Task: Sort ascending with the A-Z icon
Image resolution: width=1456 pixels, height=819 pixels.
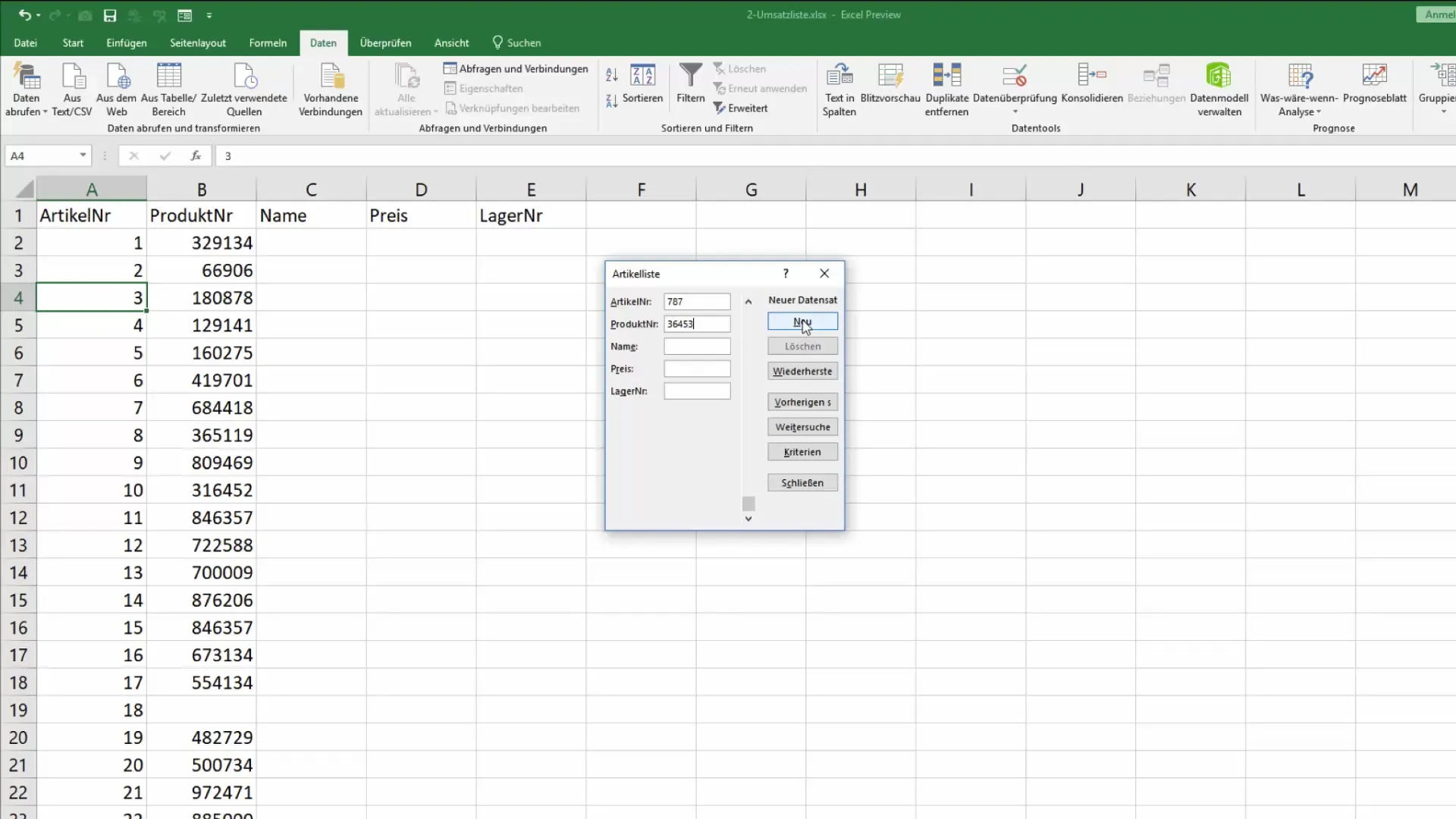Action: pyautogui.click(x=612, y=74)
